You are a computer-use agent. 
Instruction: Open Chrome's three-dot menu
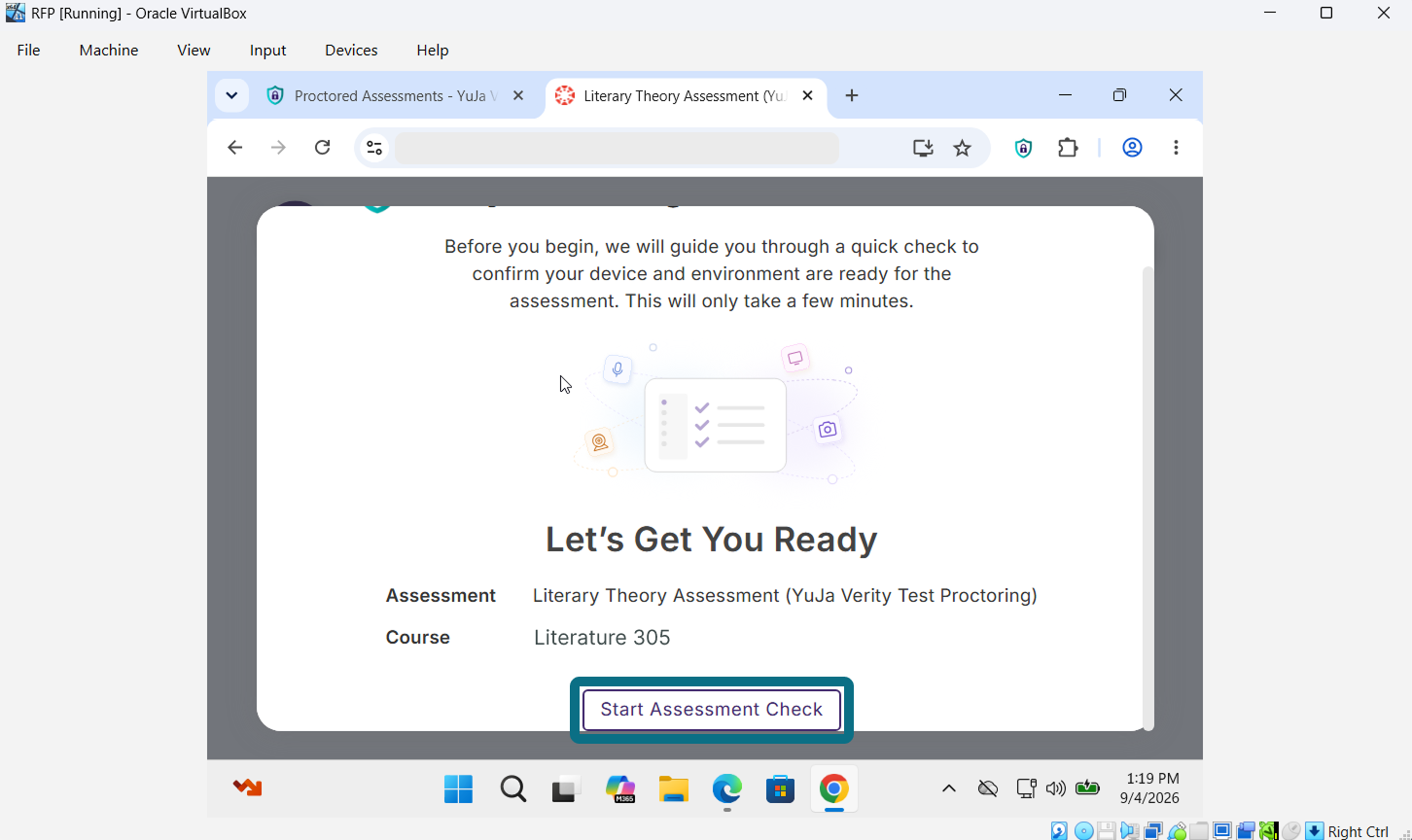[x=1177, y=148]
